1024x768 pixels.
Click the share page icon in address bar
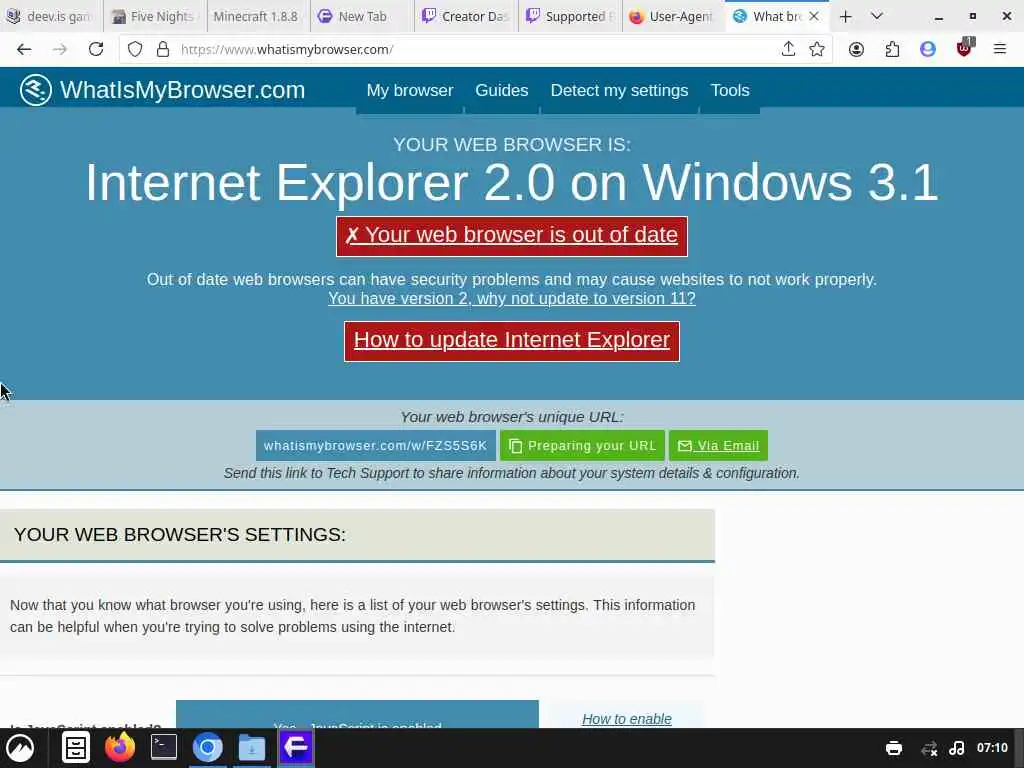click(788, 50)
